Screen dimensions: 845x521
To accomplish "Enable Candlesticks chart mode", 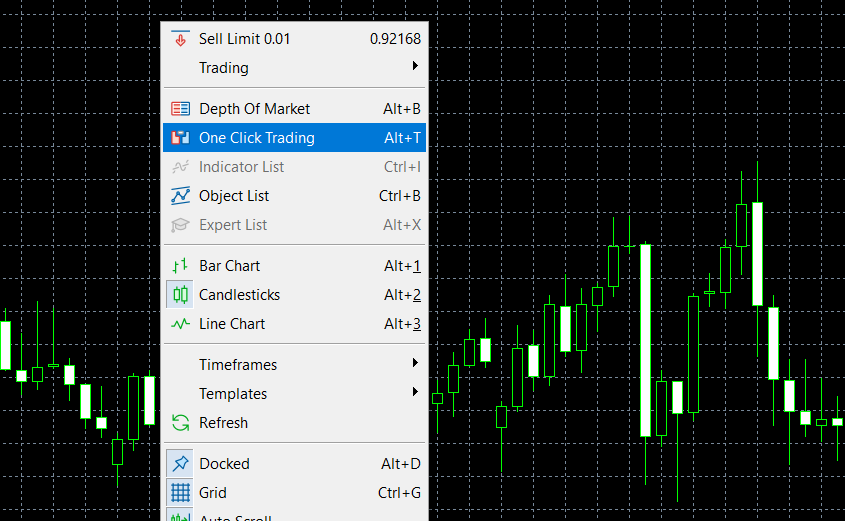I will click(x=240, y=295).
